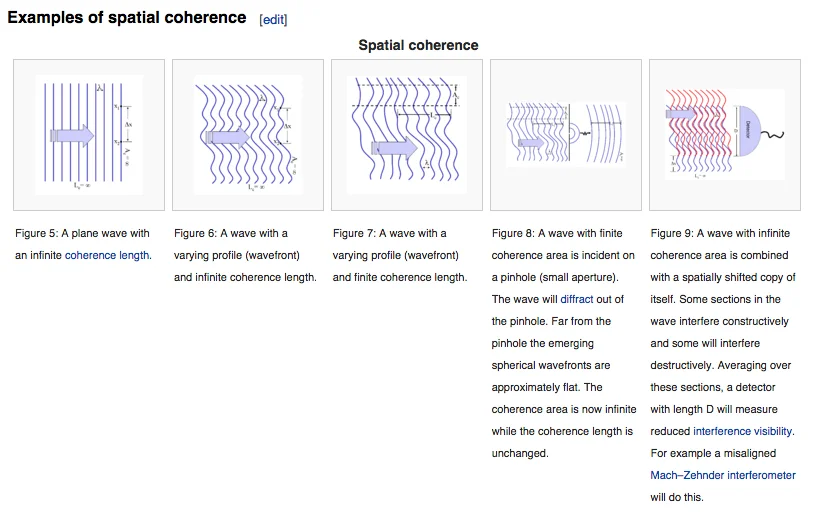Screen dimensions: 825x528
Task: Open the interference visibility link
Action: tap(742, 431)
